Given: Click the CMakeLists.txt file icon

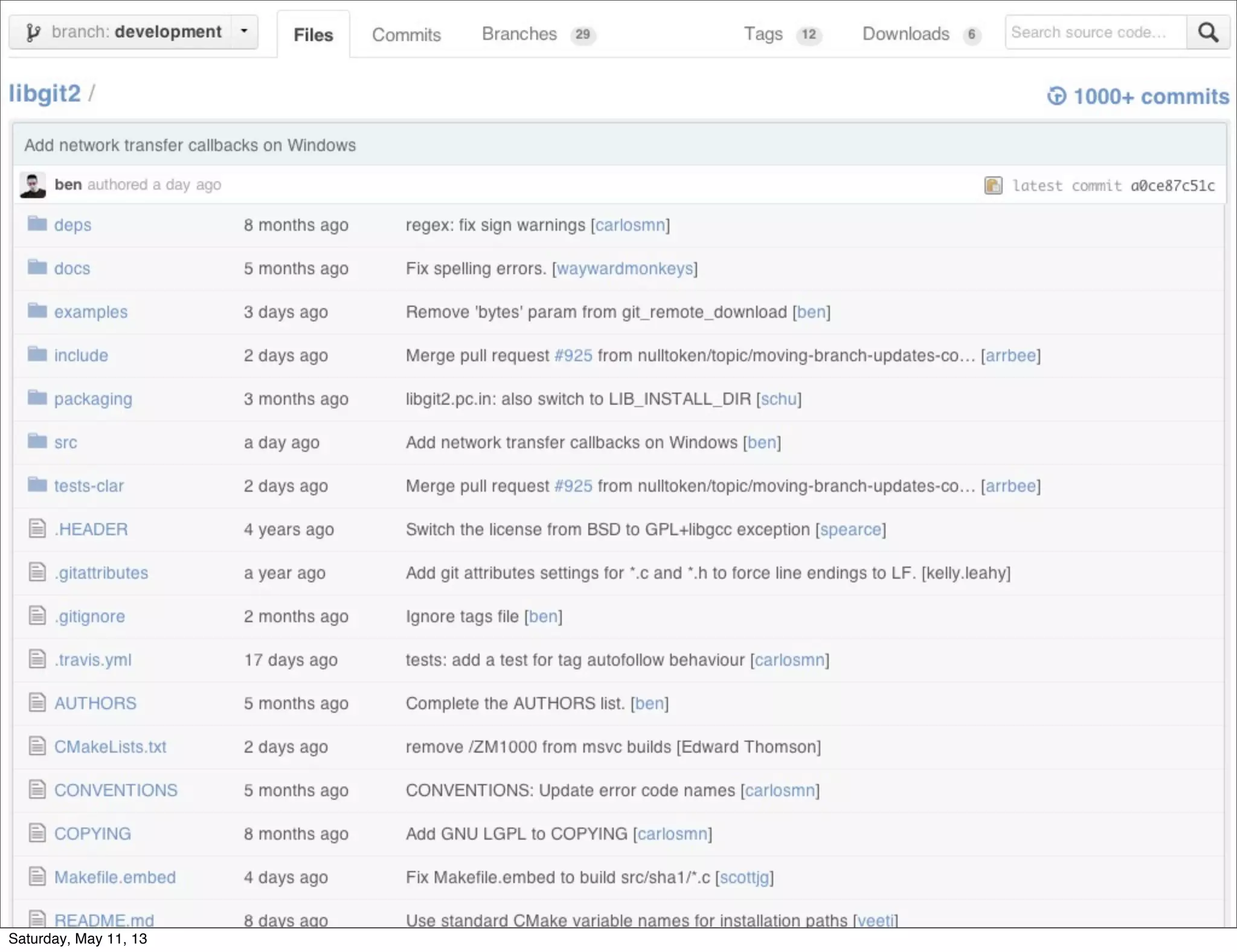Looking at the screenshot, I should (37, 746).
